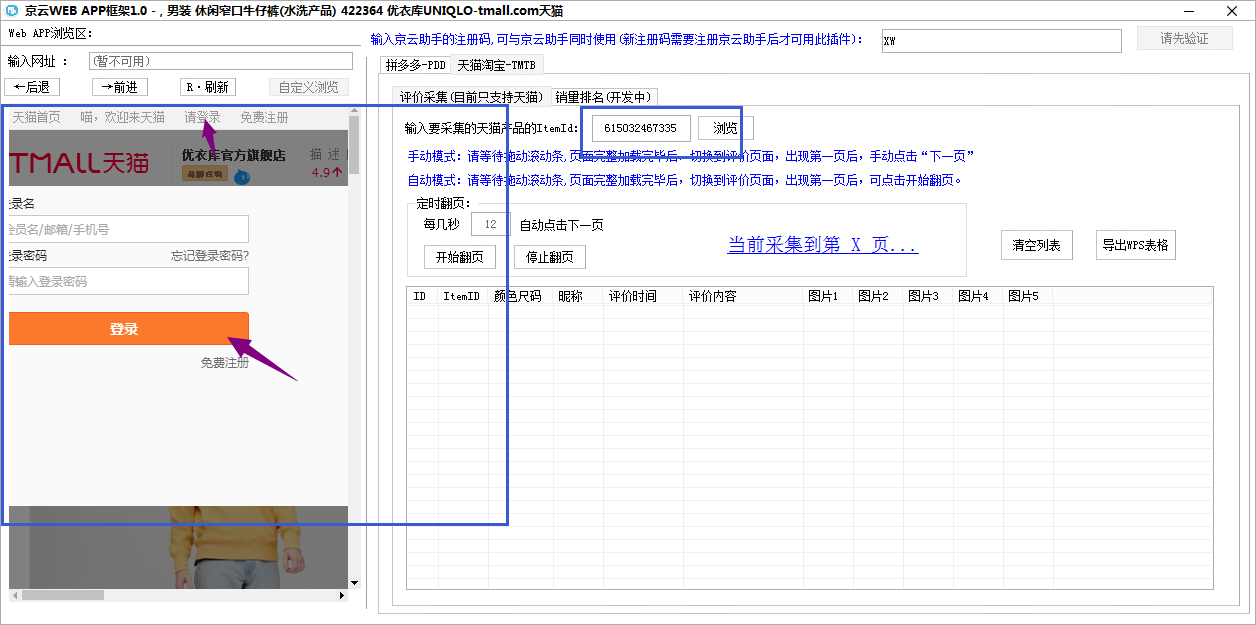Click the 前进 forward button

[x=119, y=87]
